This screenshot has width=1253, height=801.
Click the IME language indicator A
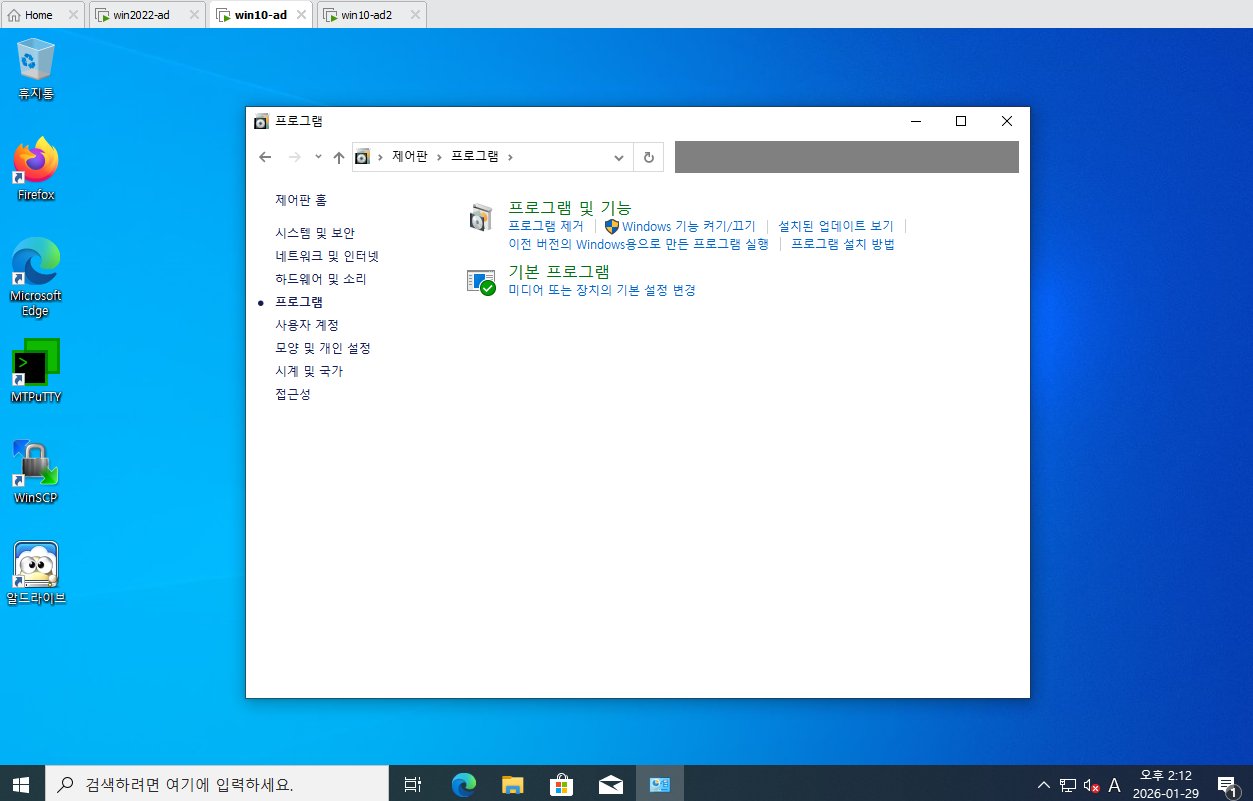1115,785
